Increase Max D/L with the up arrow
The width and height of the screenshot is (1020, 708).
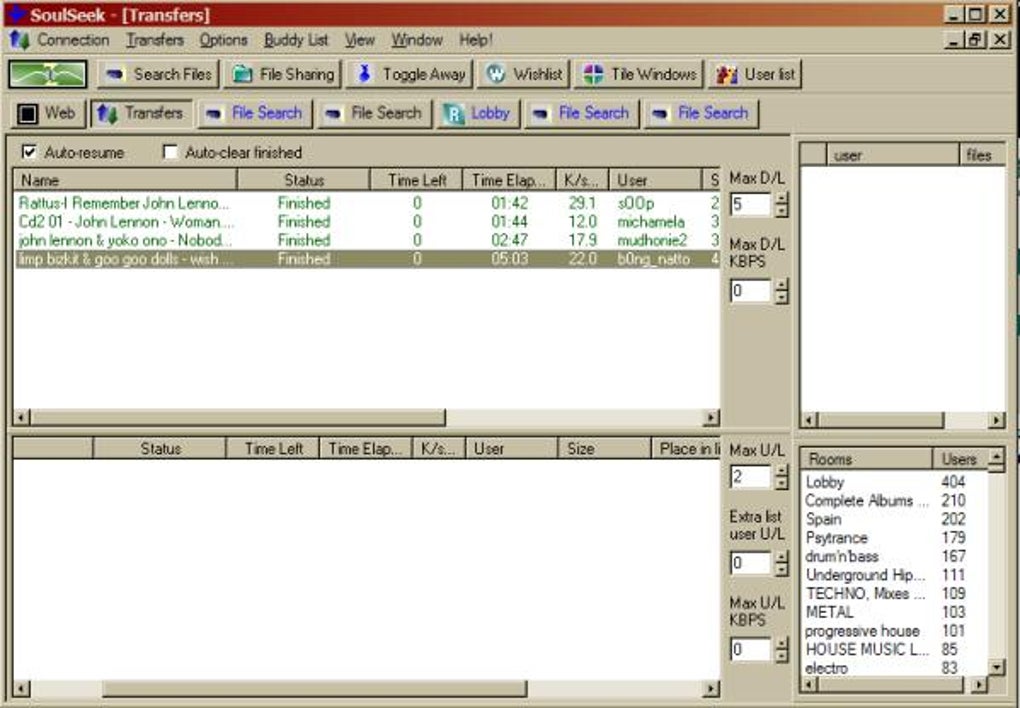pos(781,198)
